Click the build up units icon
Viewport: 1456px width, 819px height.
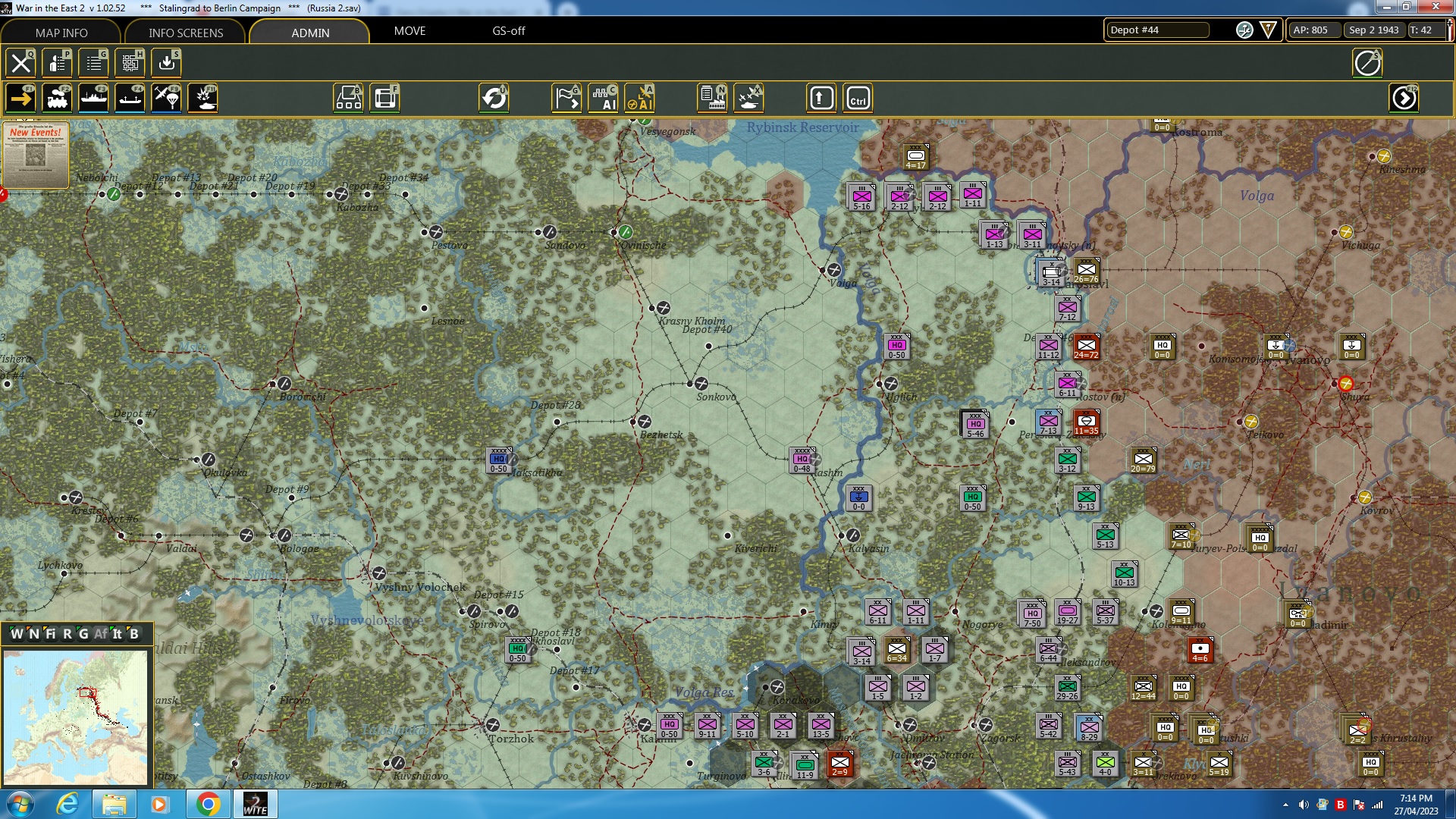coord(349,99)
